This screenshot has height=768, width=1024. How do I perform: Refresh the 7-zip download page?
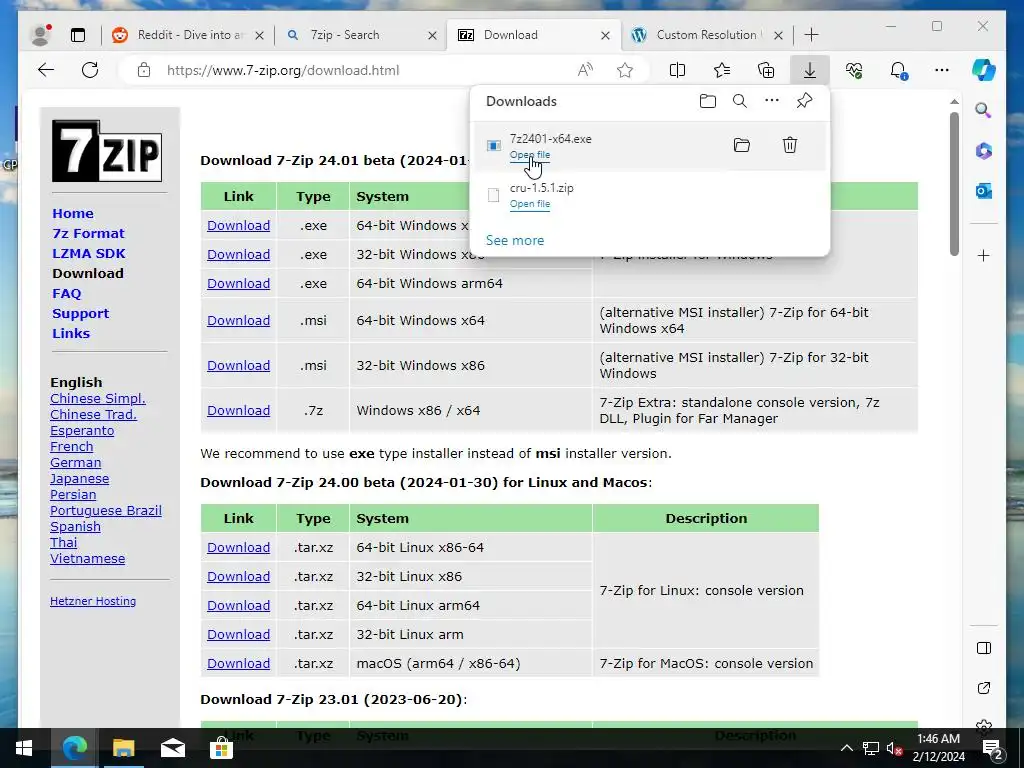coord(90,70)
